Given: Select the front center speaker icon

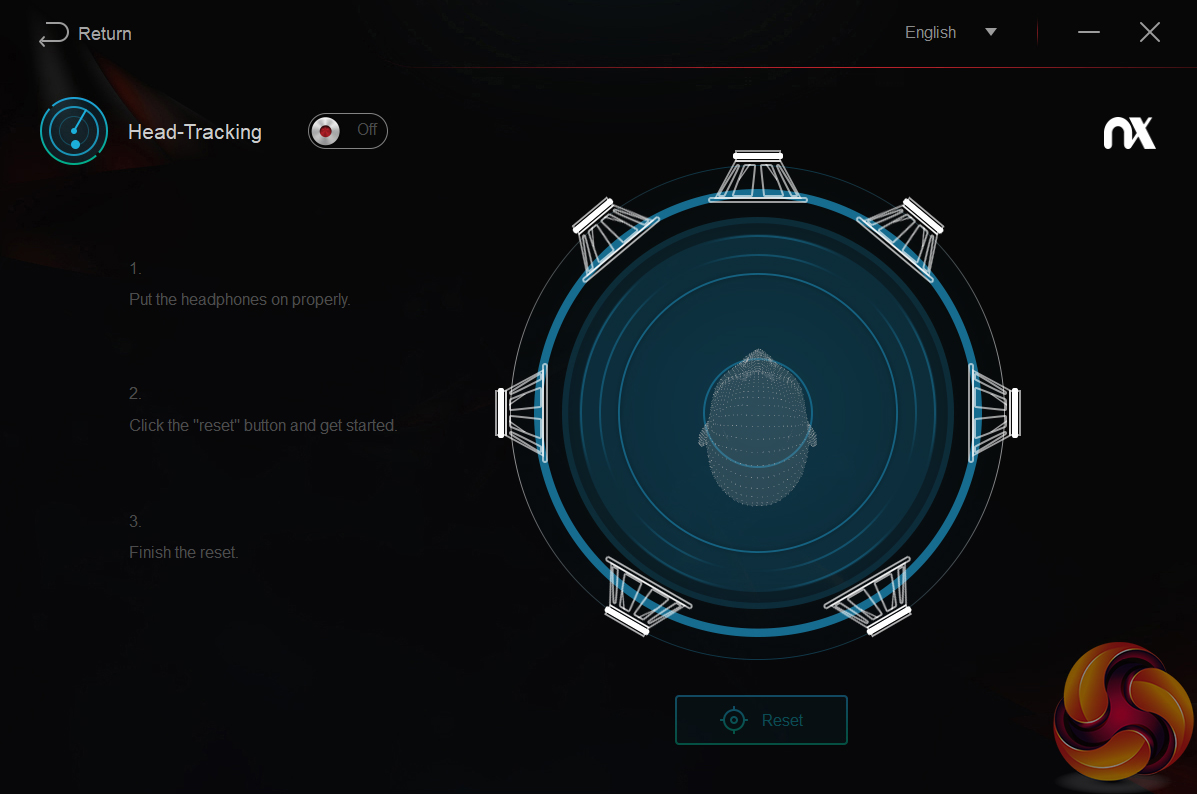Looking at the screenshot, I should point(757,176).
